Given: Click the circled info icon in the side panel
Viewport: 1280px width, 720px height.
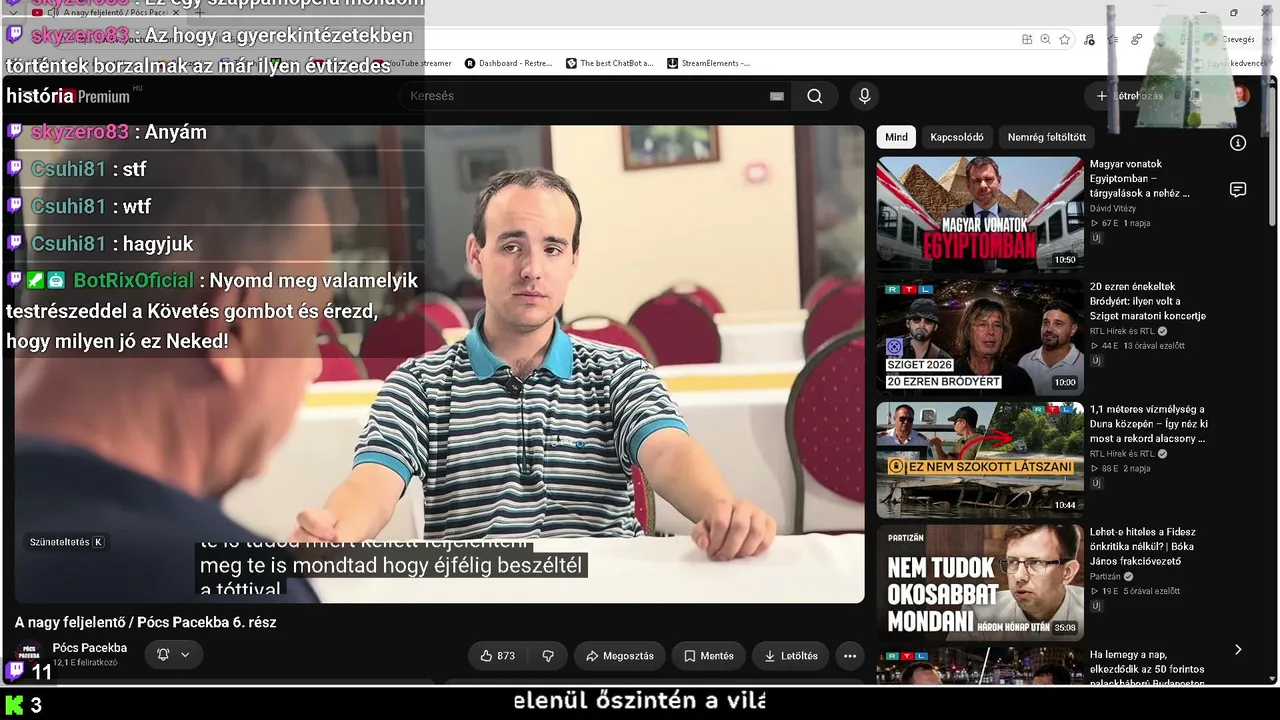Looking at the screenshot, I should tap(1238, 143).
